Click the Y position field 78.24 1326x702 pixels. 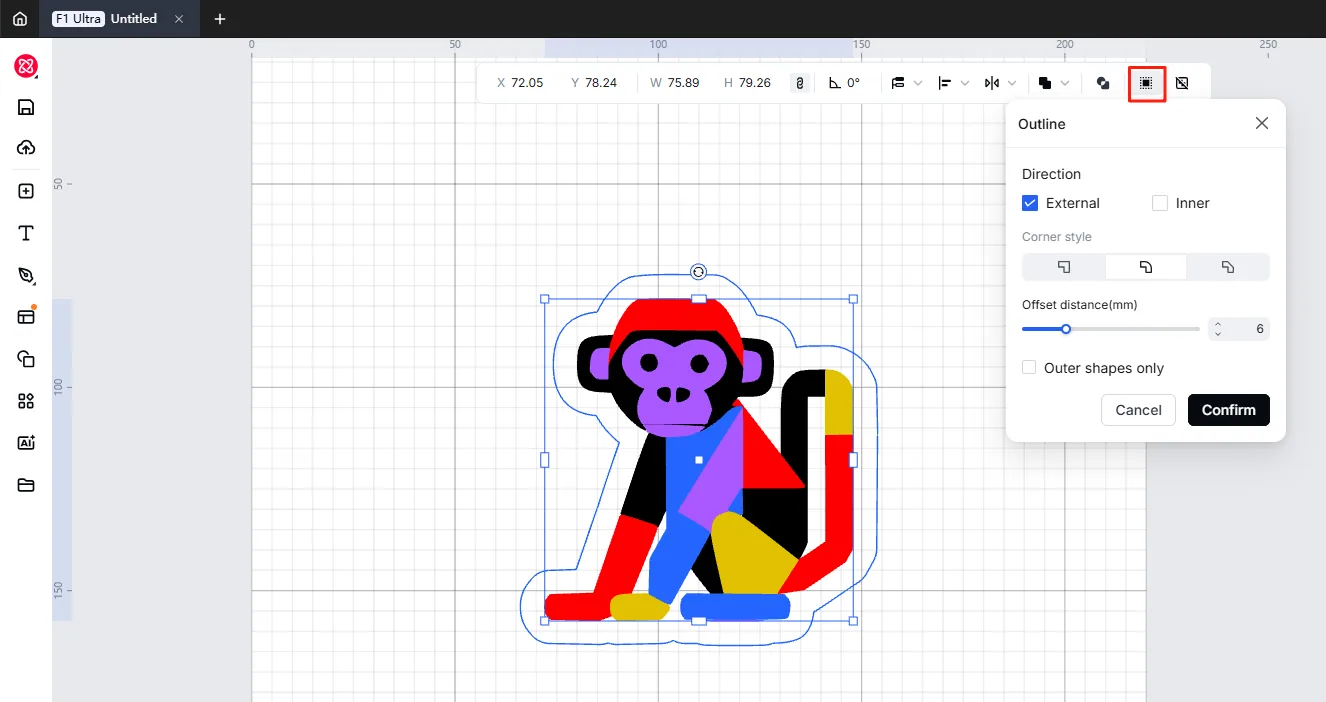(x=600, y=83)
